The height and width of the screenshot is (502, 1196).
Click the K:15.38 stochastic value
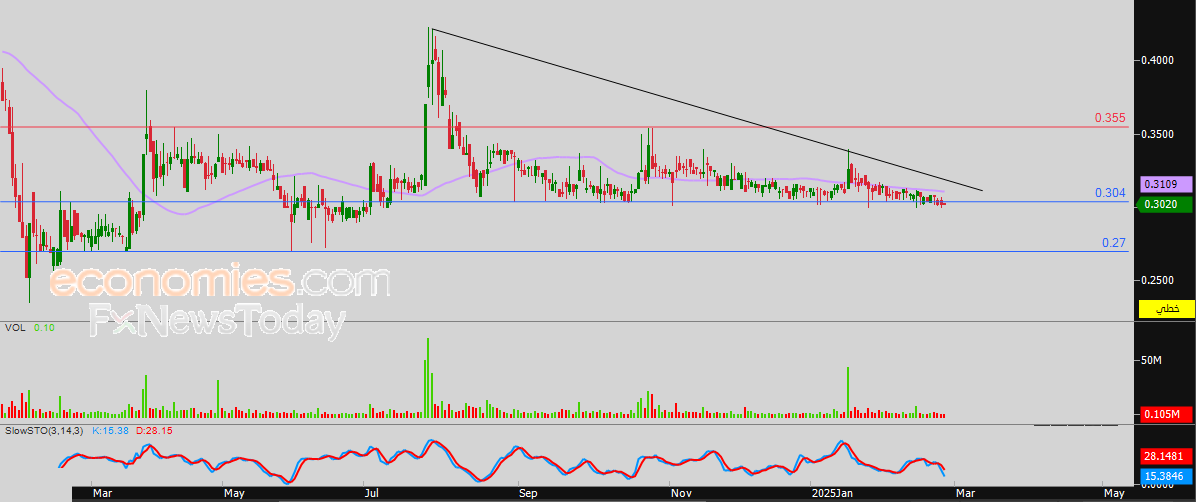coord(112,431)
